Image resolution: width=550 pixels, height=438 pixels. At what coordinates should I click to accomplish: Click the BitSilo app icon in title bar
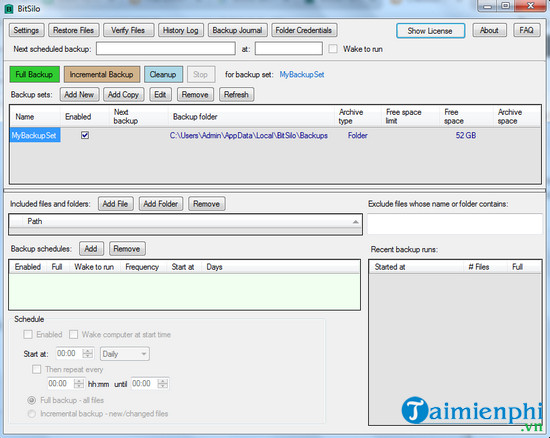[x=8, y=9]
